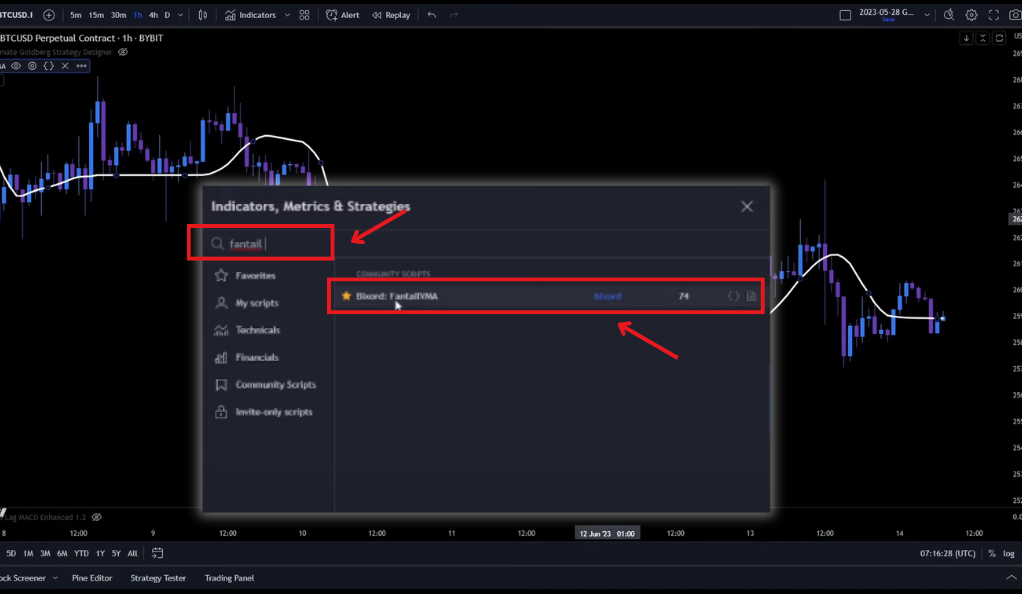Expand the Indicators favorites dropdown arrow
This screenshot has height=594, width=1022.
[287, 15]
